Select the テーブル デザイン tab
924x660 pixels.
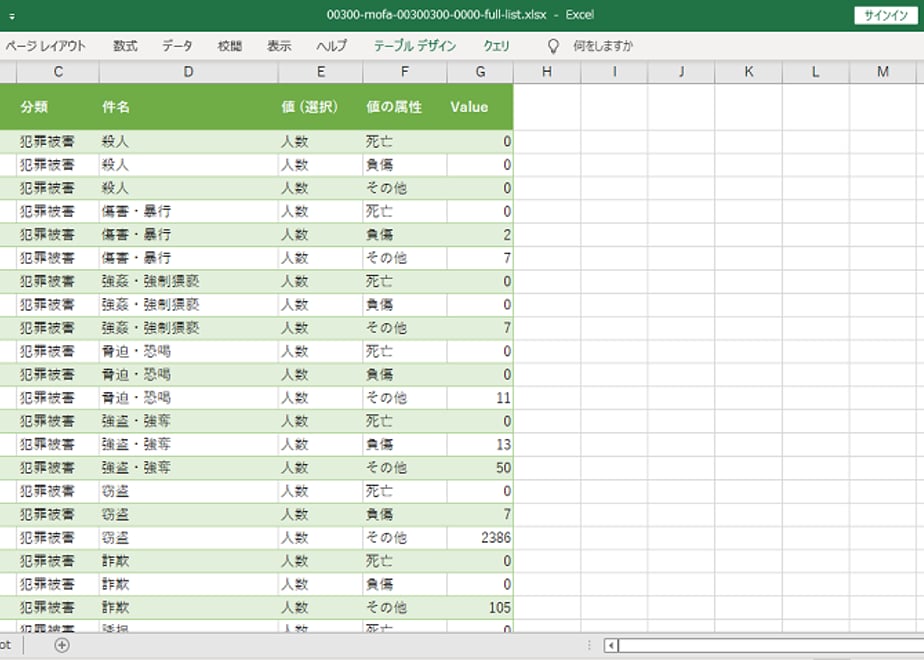[415, 46]
